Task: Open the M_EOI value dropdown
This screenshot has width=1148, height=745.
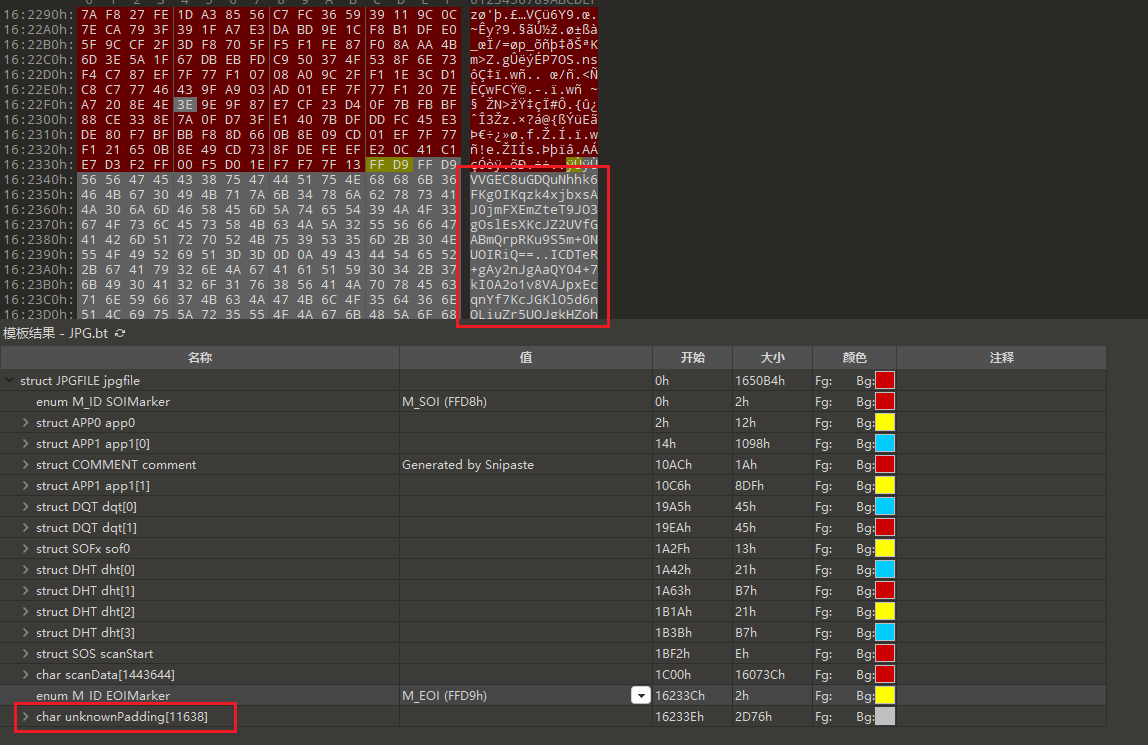Action: (641, 696)
